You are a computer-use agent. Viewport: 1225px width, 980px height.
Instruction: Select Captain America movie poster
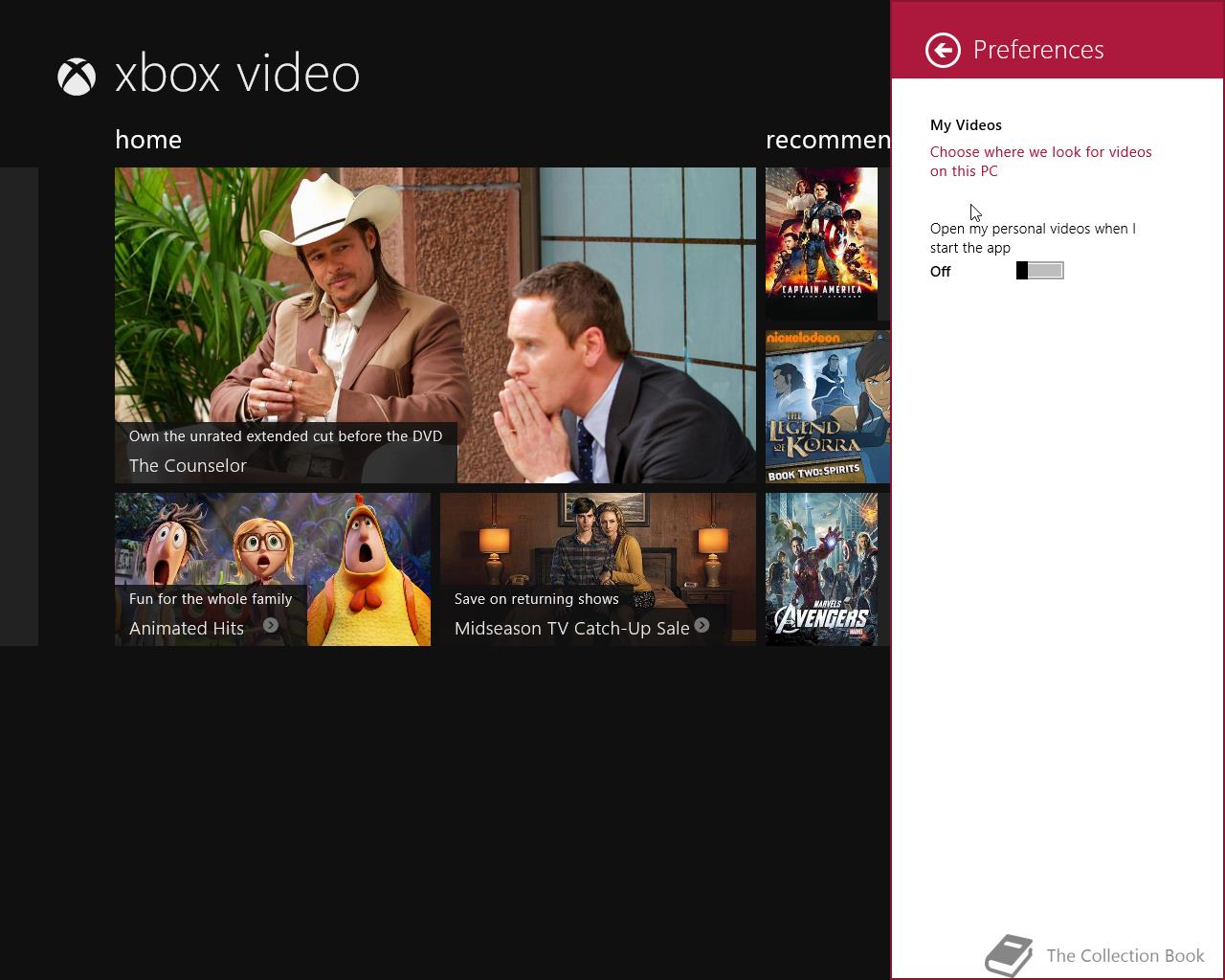pyautogui.click(x=822, y=244)
